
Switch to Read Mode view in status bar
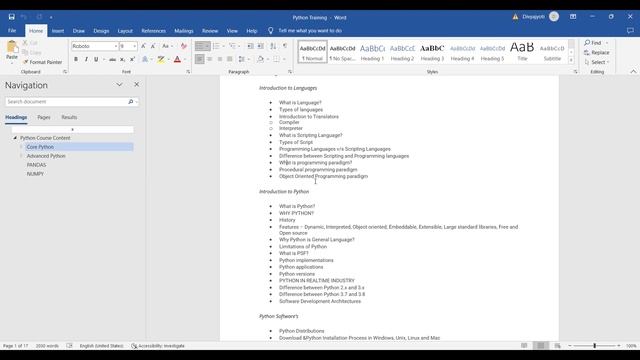click(x=524, y=346)
